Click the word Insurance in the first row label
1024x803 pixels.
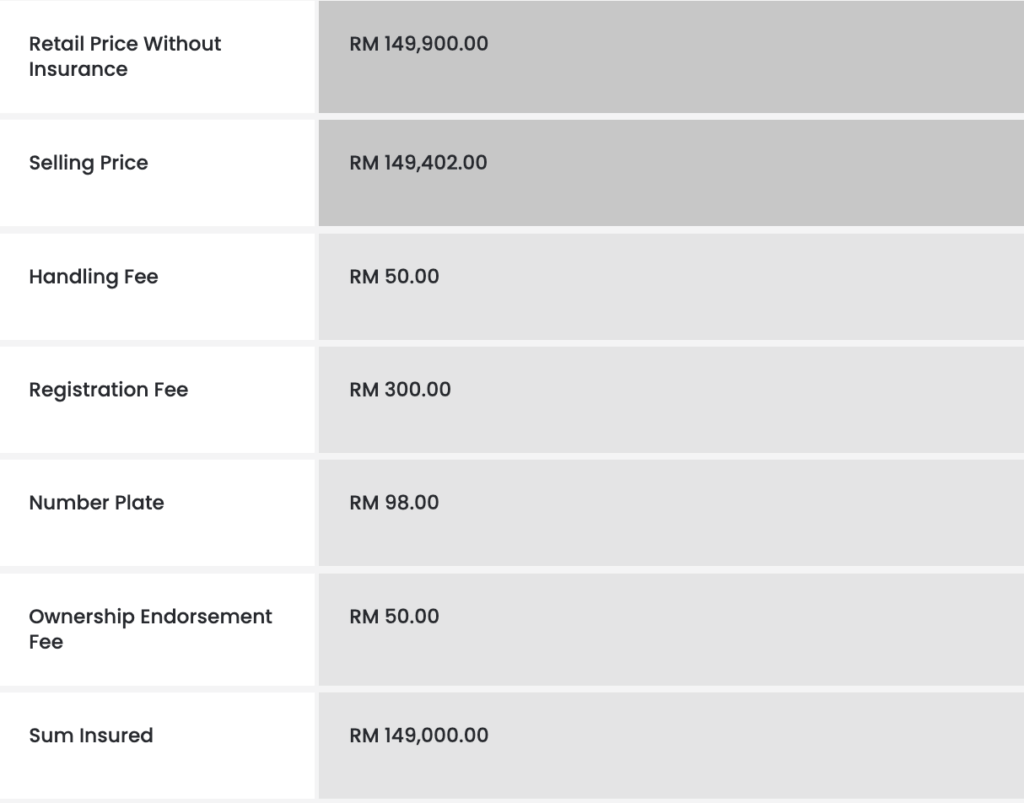coord(78,70)
